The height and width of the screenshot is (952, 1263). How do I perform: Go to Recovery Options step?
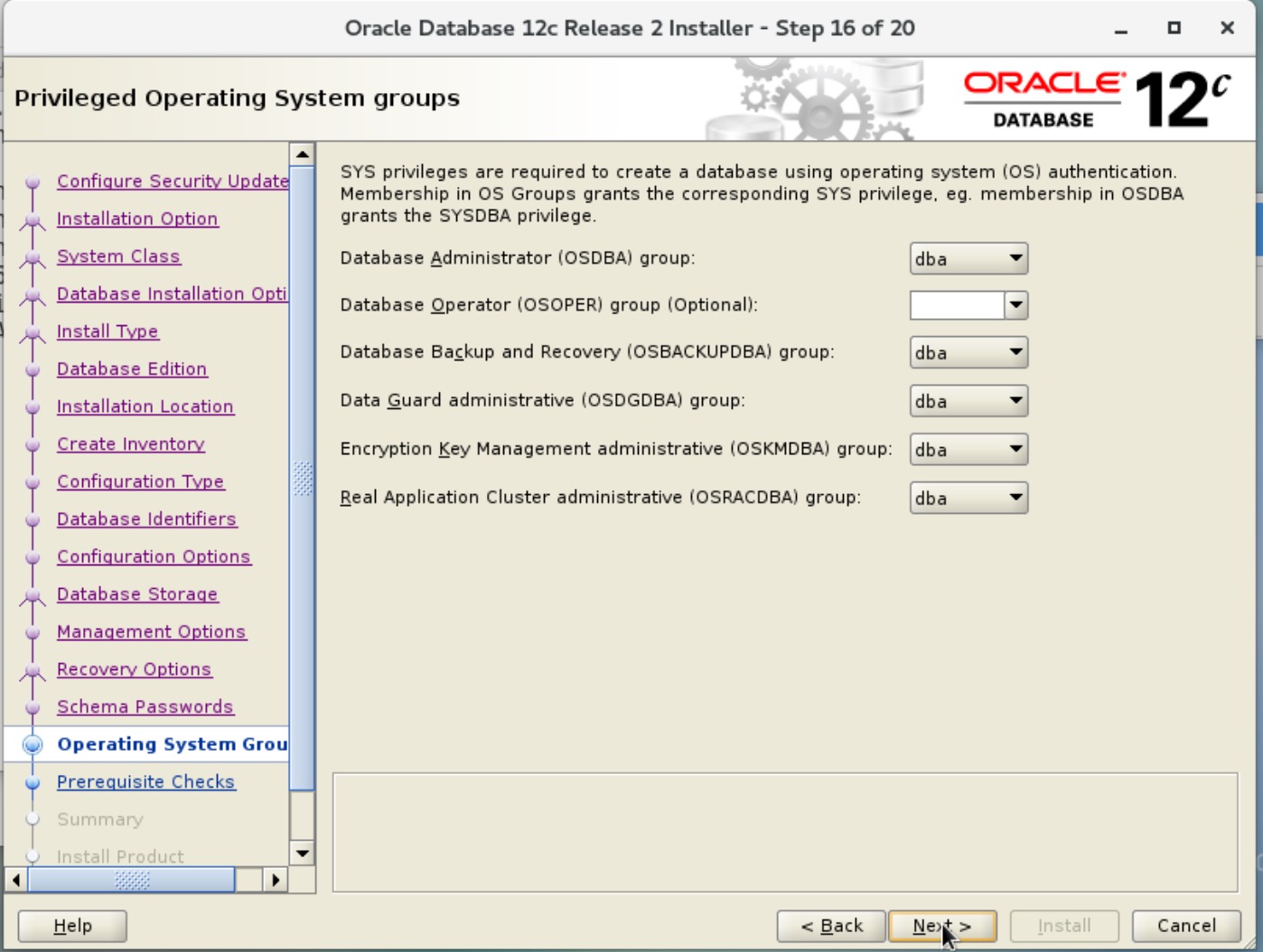point(135,669)
